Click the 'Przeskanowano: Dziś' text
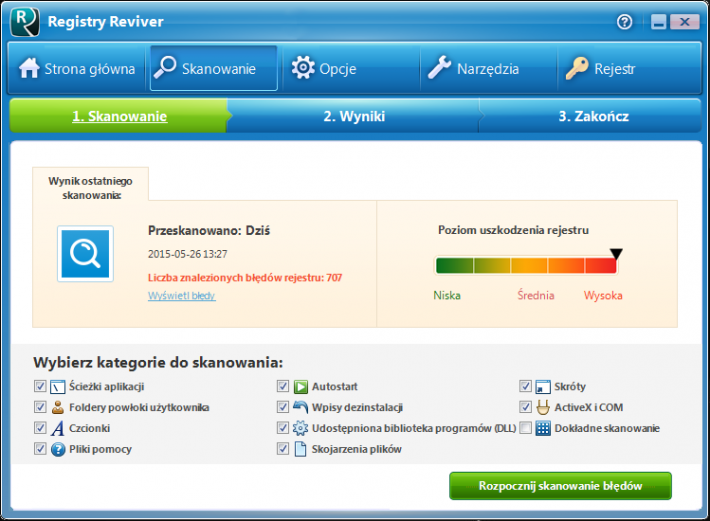 pos(209,231)
